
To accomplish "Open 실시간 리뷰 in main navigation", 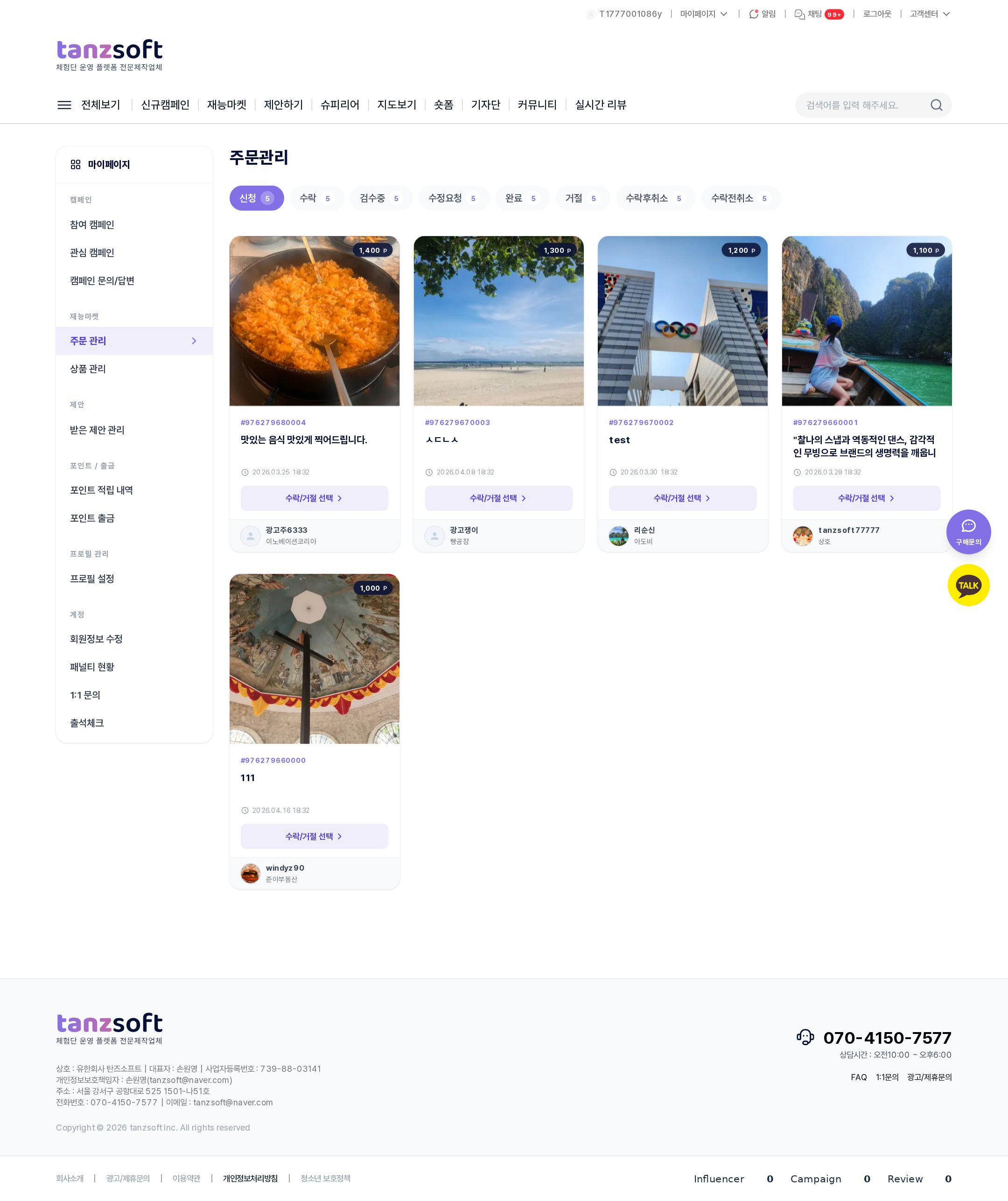I will [600, 105].
